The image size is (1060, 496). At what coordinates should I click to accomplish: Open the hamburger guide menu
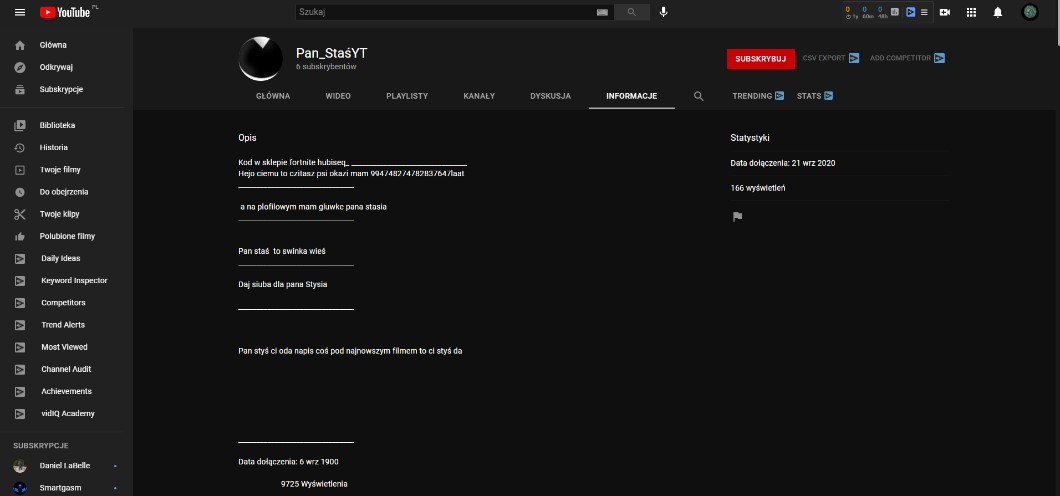pyautogui.click(x=19, y=12)
